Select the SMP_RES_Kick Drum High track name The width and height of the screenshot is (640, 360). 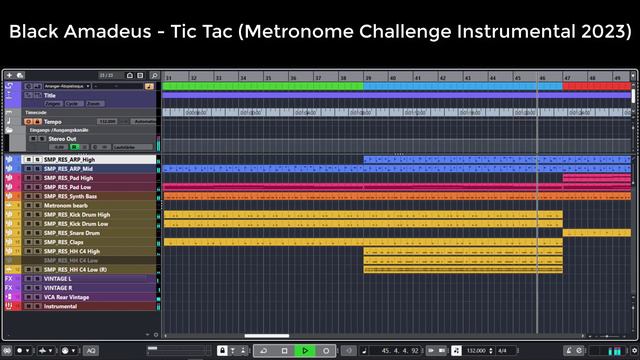[x=77, y=215]
